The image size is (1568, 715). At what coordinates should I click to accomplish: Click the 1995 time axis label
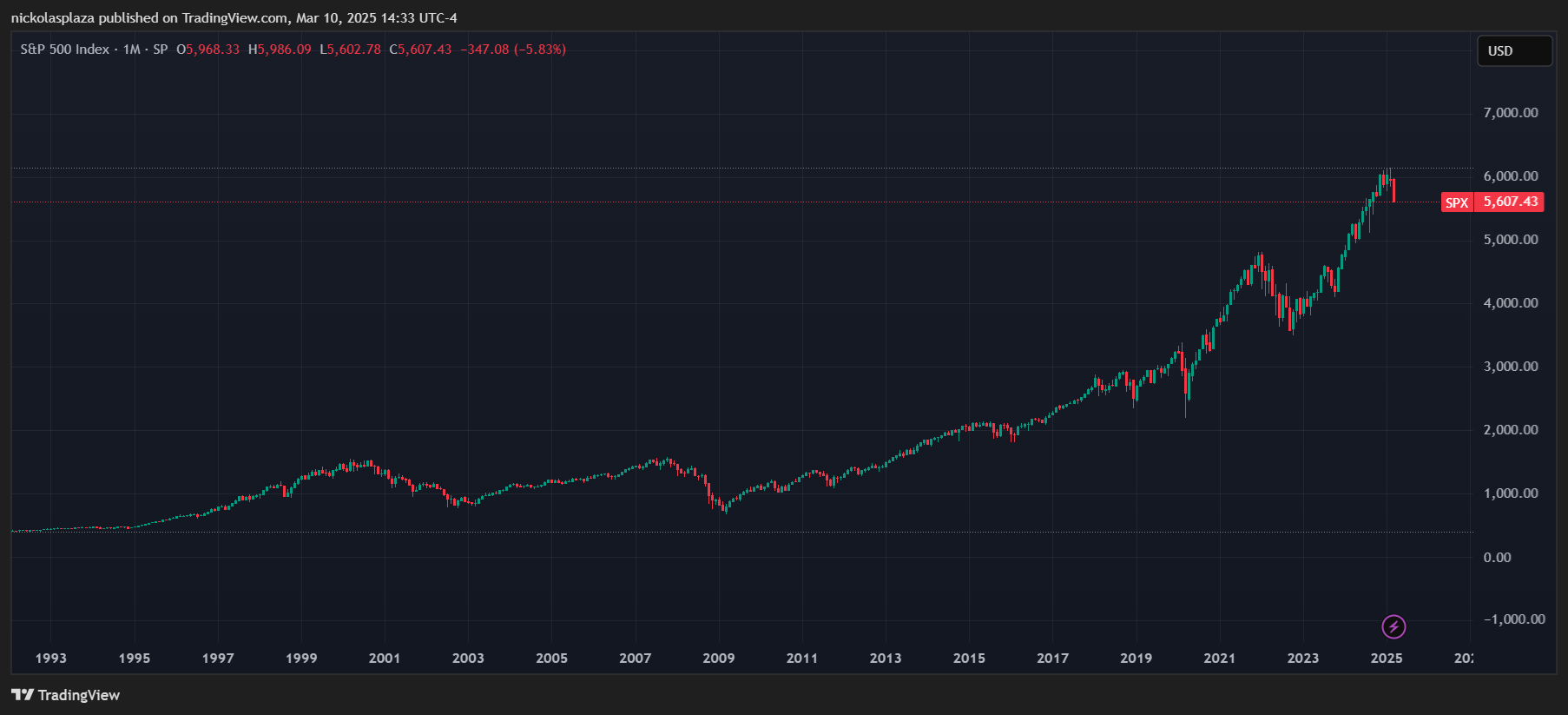[x=135, y=659]
